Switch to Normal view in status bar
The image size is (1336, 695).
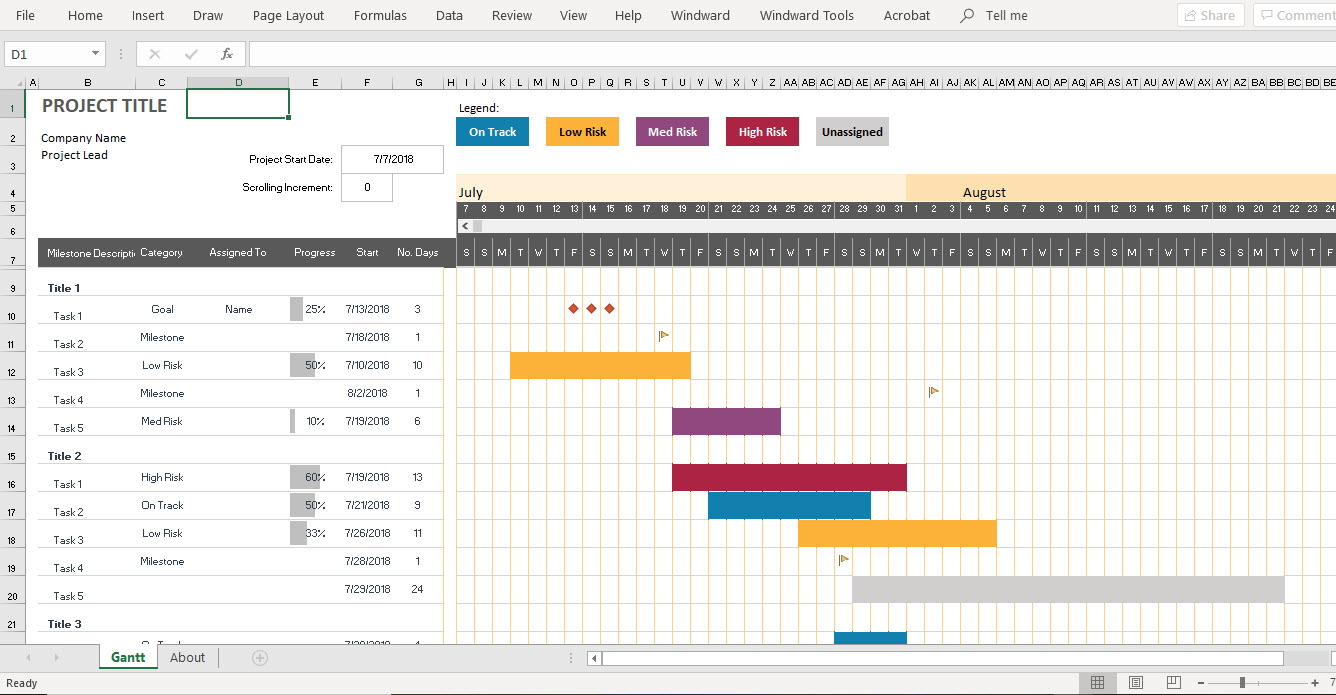[1097, 683]
